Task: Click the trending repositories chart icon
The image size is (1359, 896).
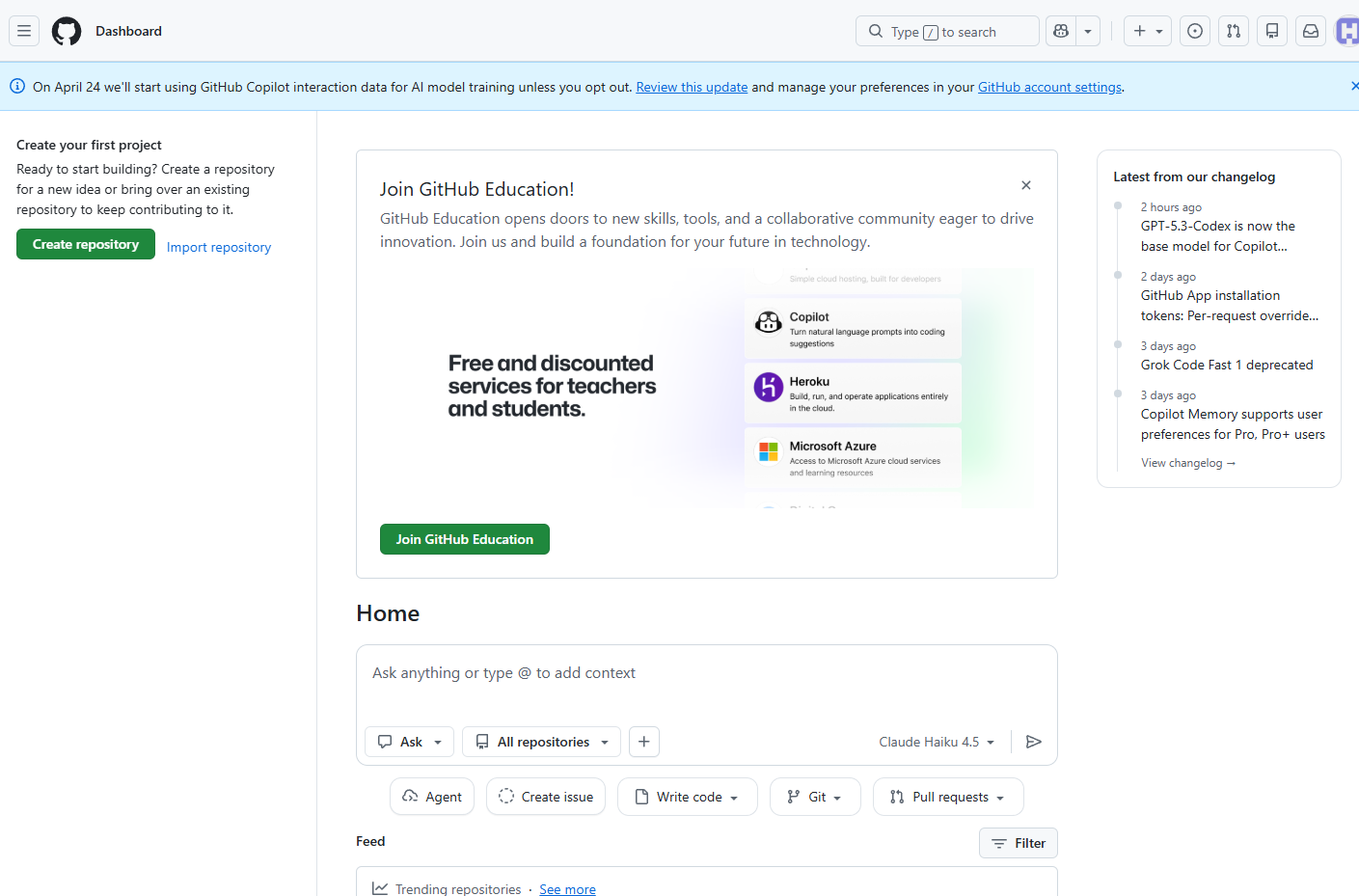Action: click(x=380, y=888)
